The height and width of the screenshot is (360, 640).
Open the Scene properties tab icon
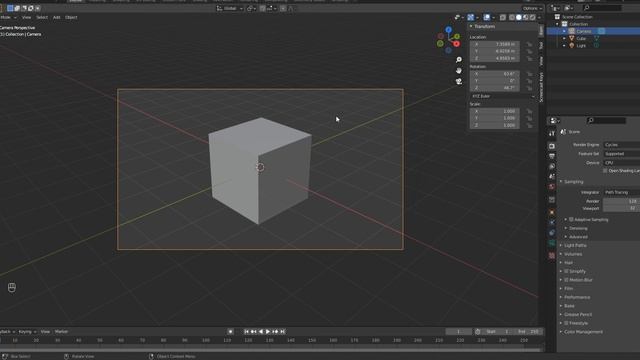pyautogui.click(x=552, y=176)
